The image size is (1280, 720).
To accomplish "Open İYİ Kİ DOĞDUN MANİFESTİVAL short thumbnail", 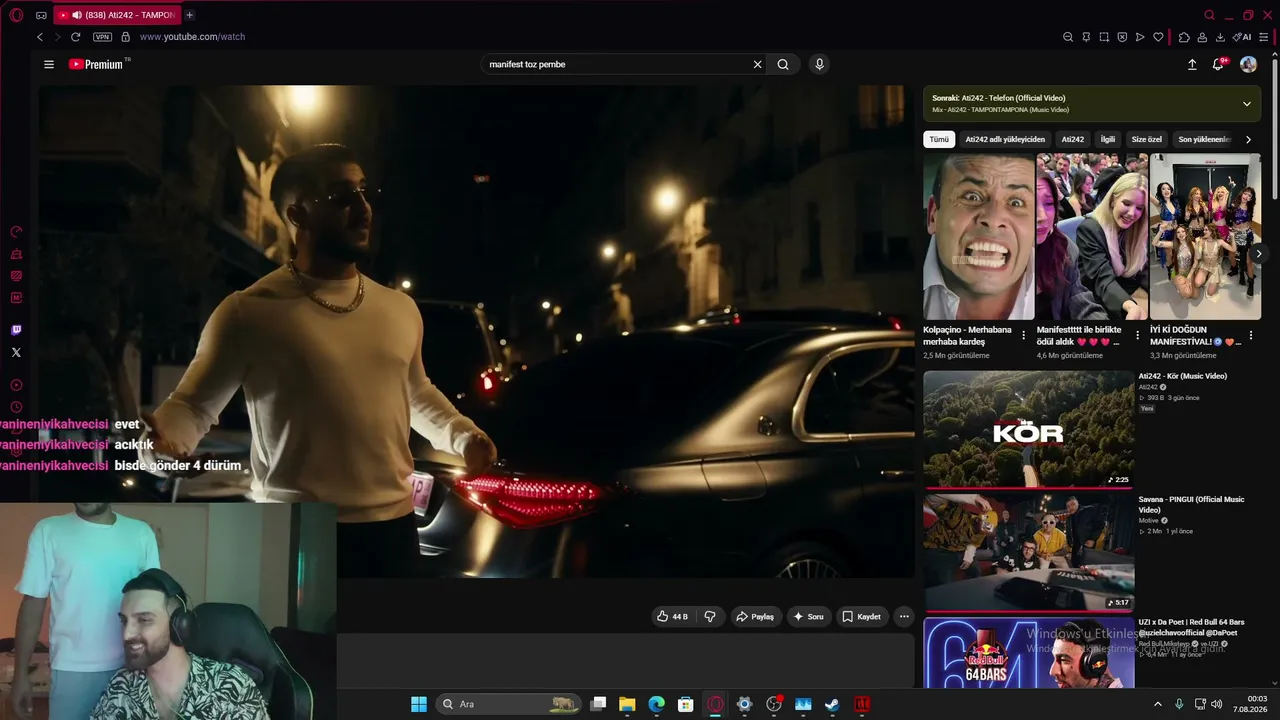I will coord(1205,236).
